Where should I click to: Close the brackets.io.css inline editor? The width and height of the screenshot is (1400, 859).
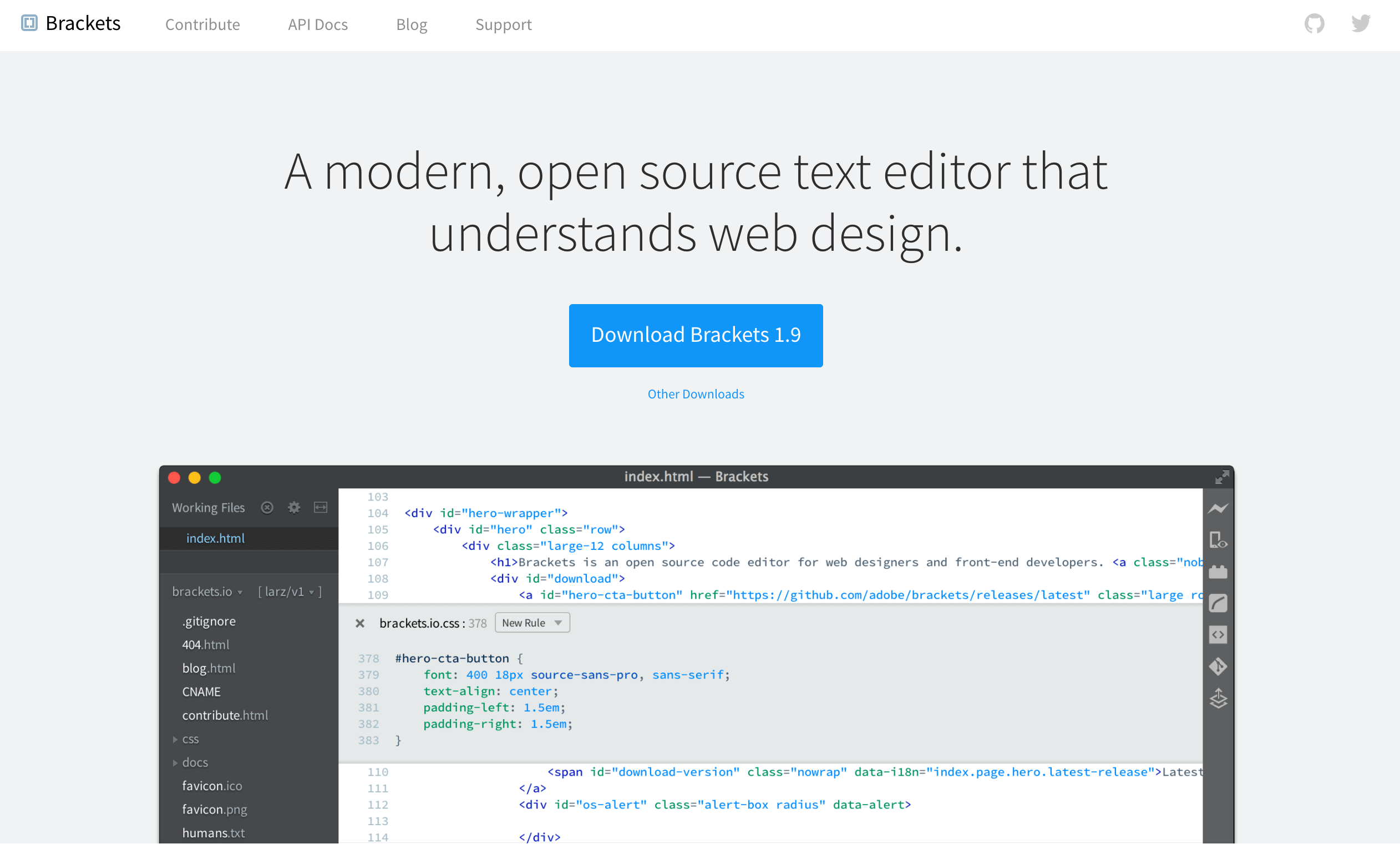point(359,623)
